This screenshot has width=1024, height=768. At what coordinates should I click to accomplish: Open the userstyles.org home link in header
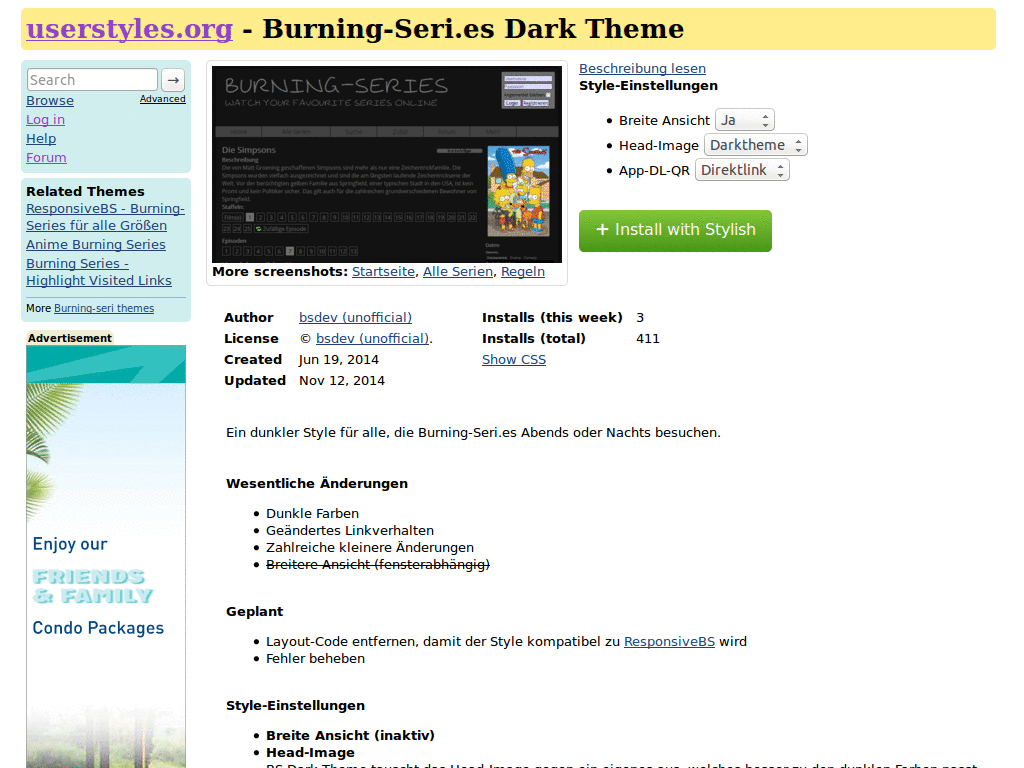tap(129, 29)
